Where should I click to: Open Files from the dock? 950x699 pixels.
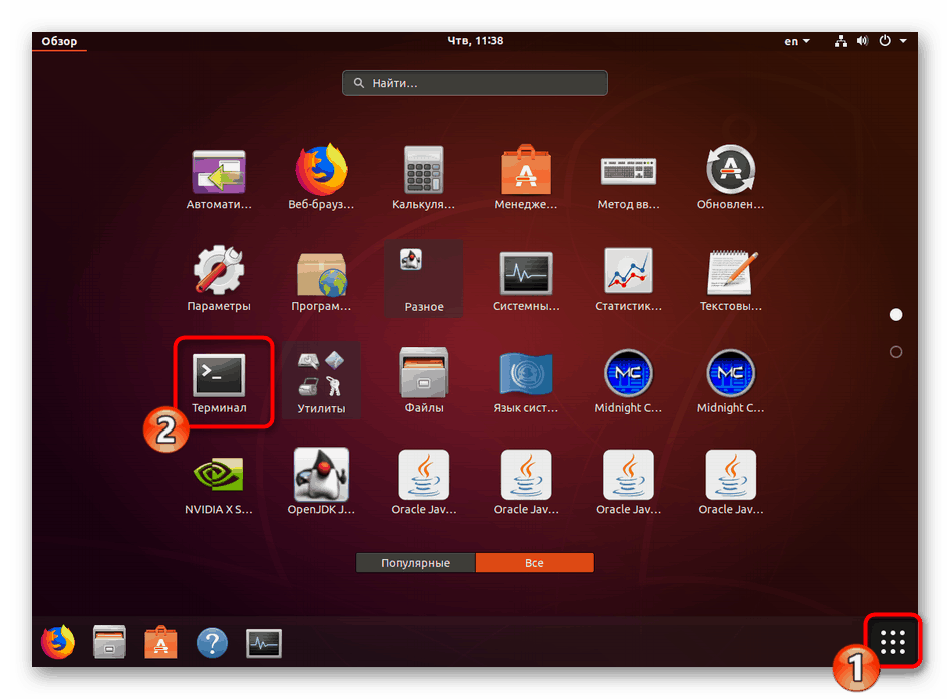[109, 643]
